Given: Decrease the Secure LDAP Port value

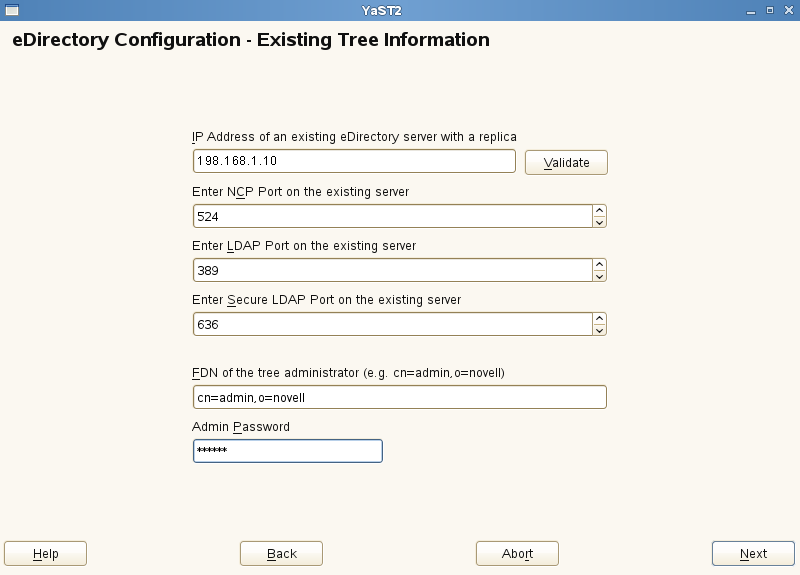Looking at the screenshot, I should click(599, 331).
